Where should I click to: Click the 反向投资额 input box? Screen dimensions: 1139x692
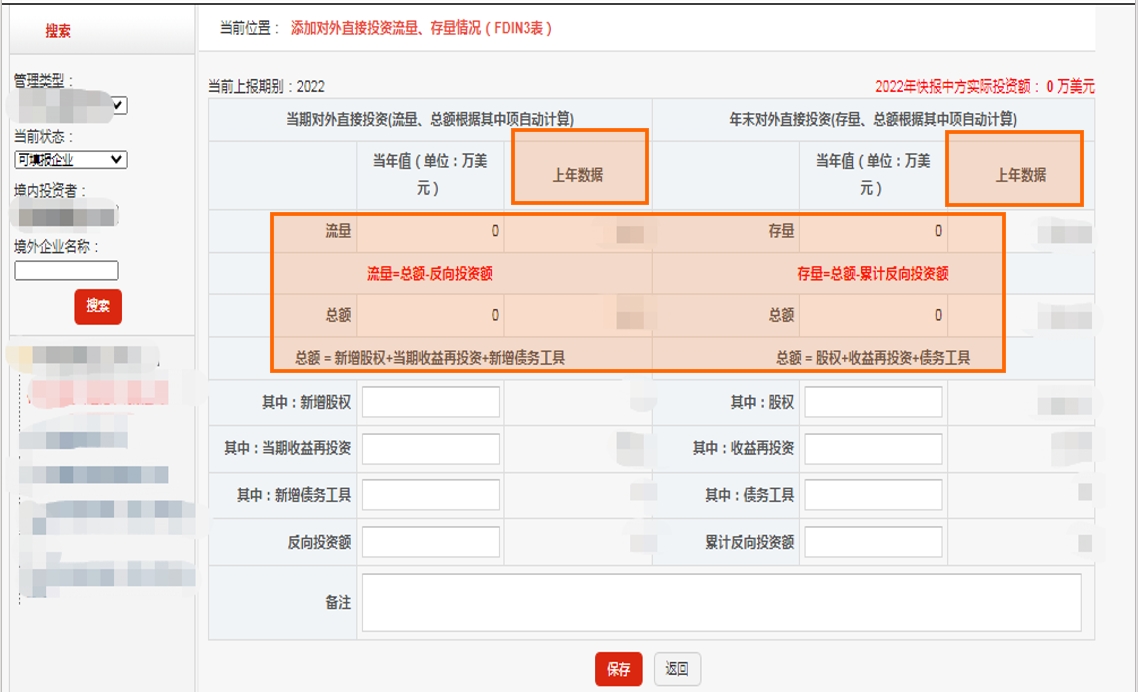[430, 542]
